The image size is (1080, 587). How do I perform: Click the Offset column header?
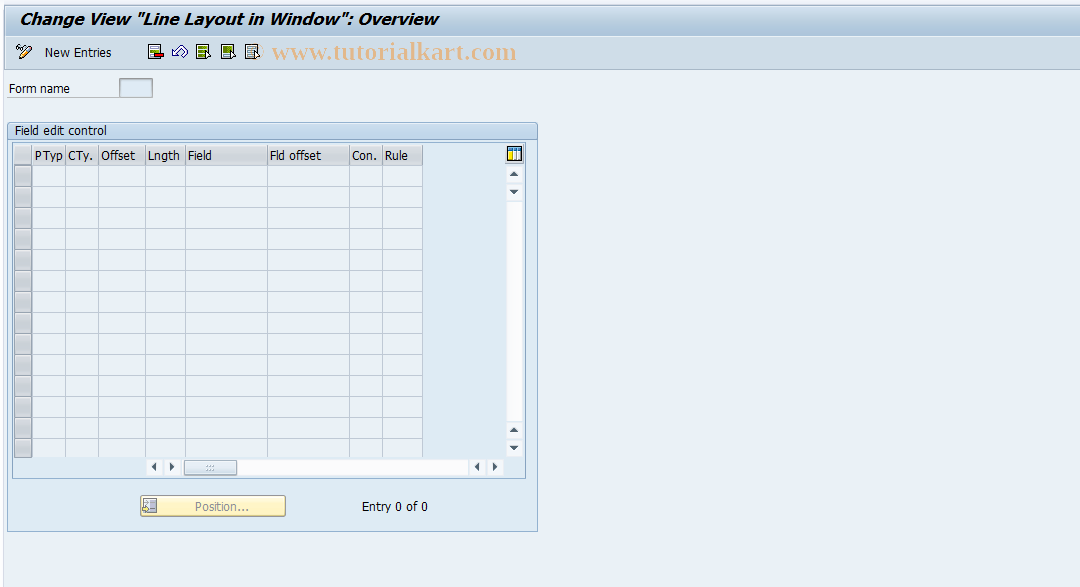coord(122,156)
